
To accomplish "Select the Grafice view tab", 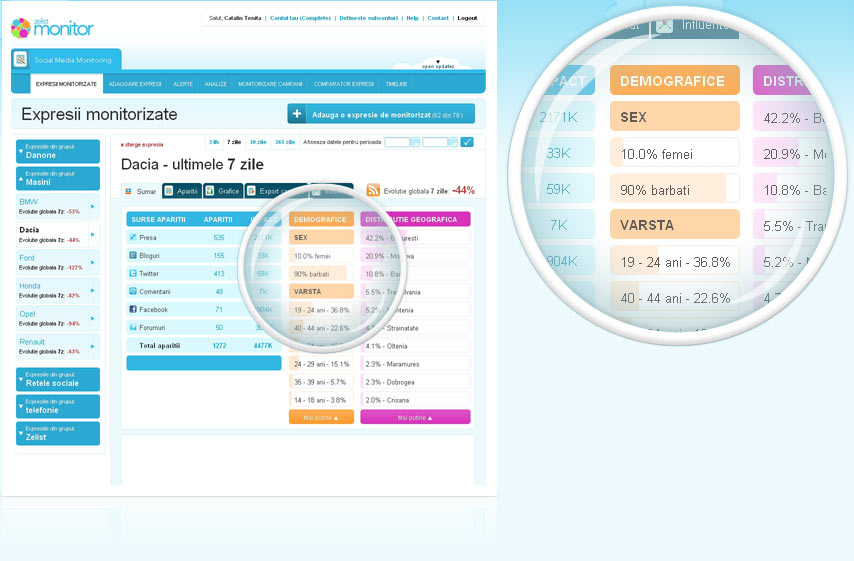I will tap(223, 191).
